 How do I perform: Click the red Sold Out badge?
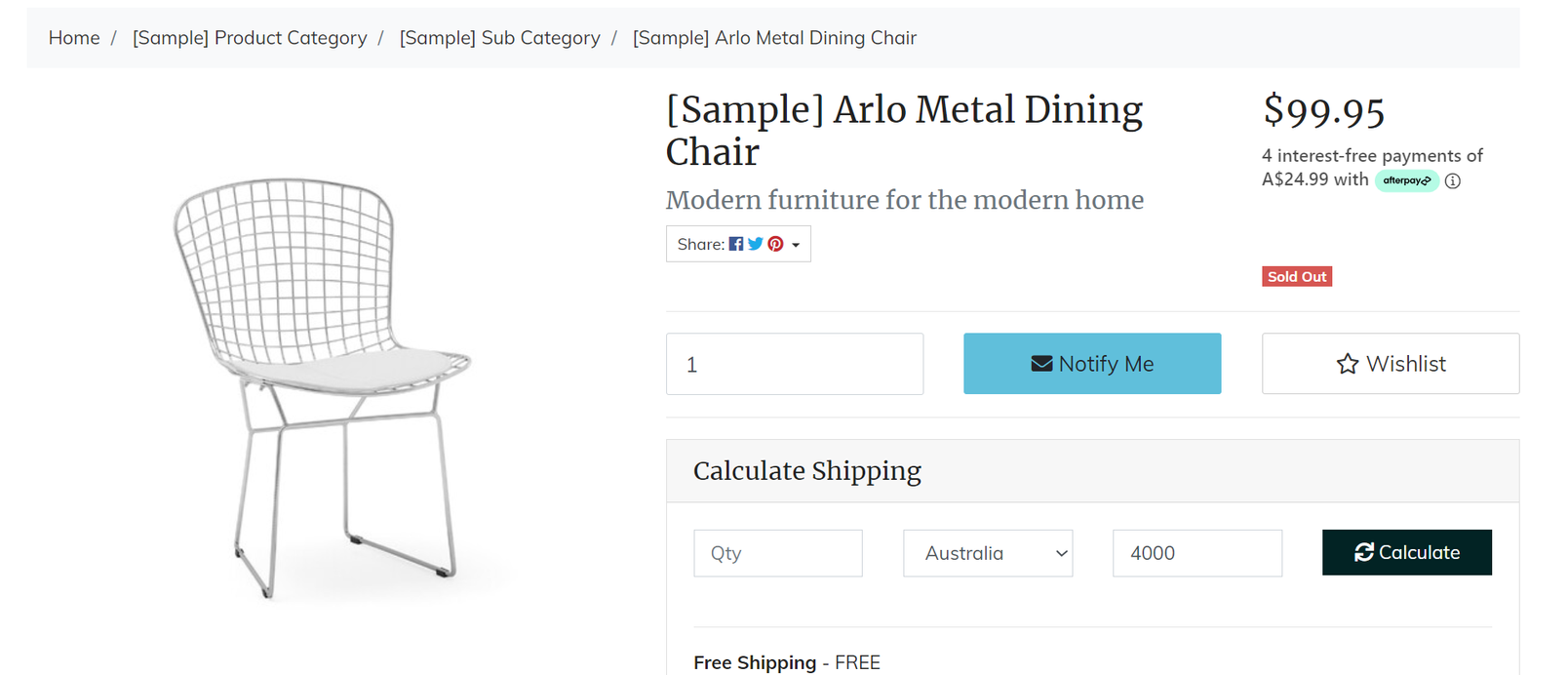tap(1297, 277)
